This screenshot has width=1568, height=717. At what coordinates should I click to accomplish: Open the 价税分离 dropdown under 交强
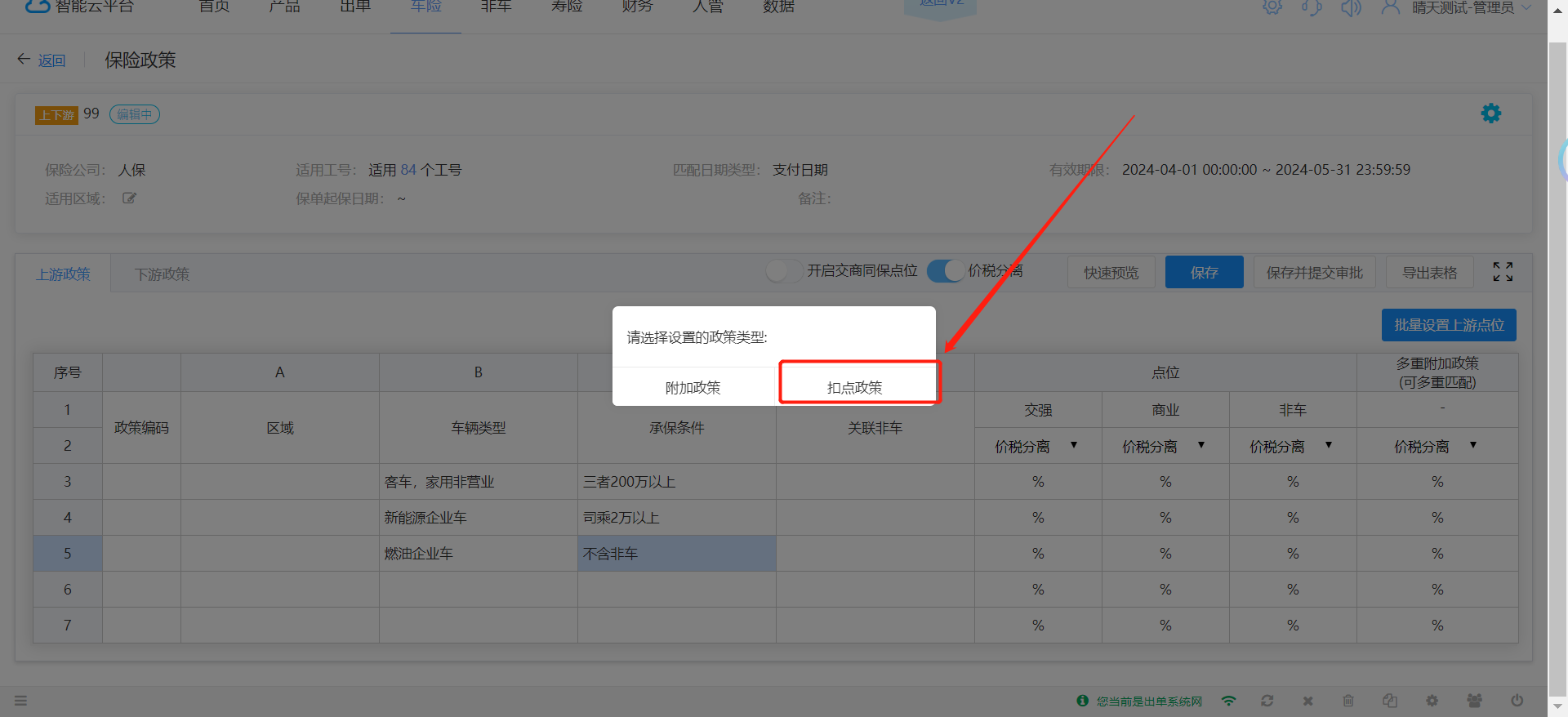pyautogui.click(x=1074, y=446)
